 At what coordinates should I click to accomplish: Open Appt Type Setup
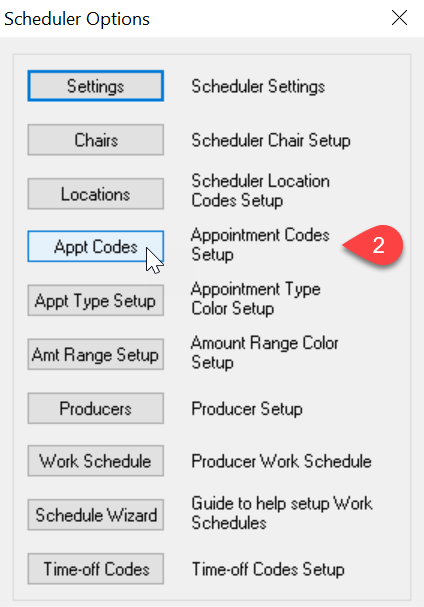coord(96,301)
